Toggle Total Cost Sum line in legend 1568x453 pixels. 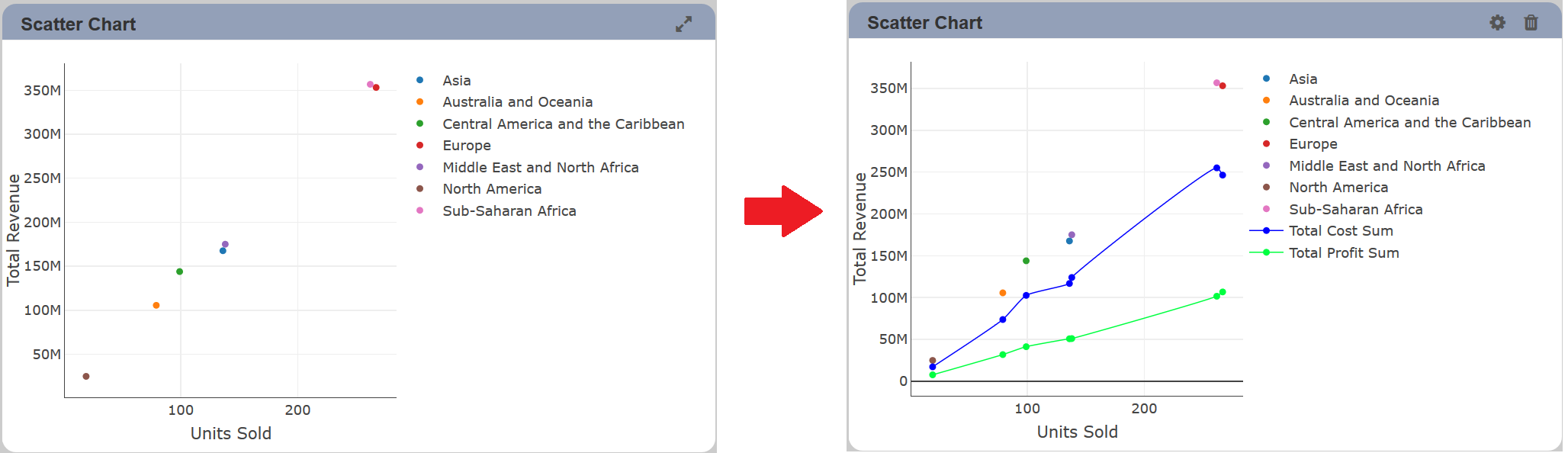pos(1341,230)
